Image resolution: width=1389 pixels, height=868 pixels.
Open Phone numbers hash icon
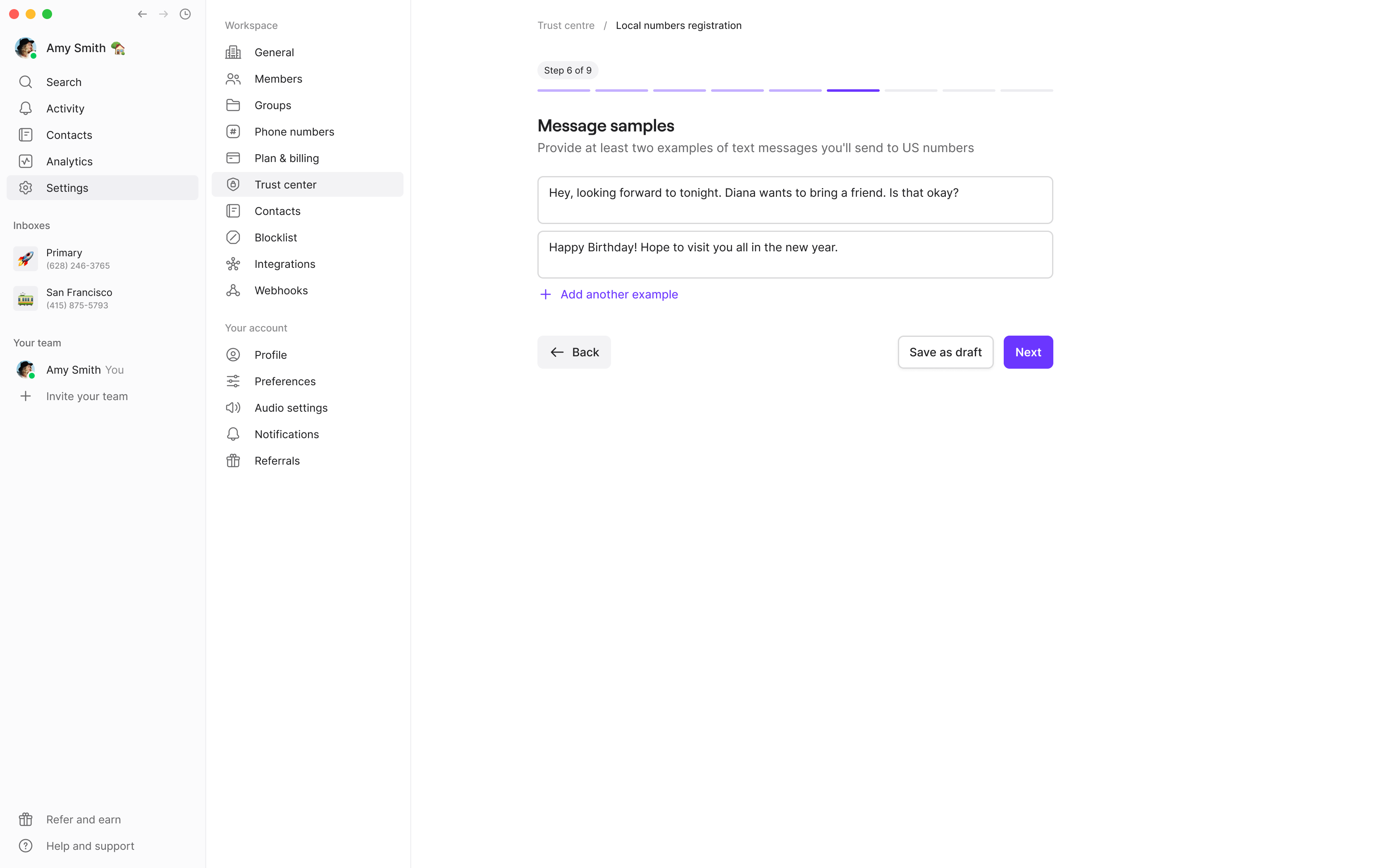point(233,132)
